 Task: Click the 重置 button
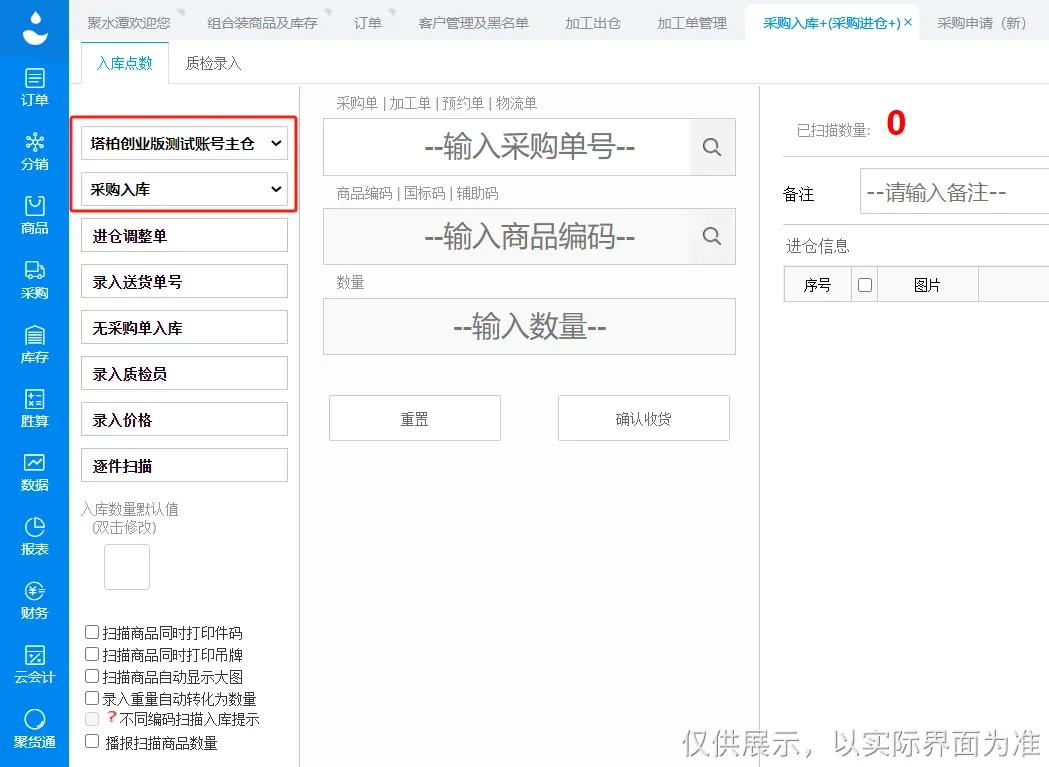click(415, 418)
